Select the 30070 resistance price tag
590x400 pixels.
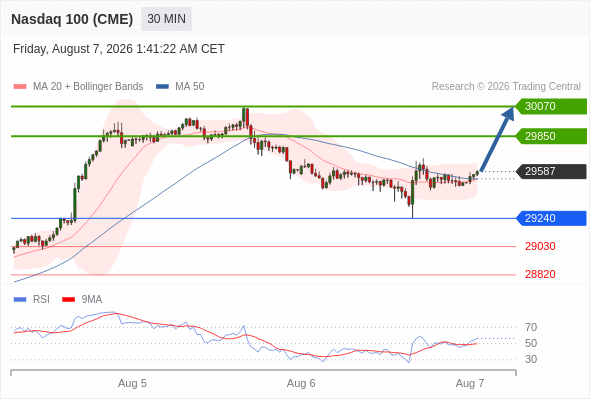tap(551, 106)
